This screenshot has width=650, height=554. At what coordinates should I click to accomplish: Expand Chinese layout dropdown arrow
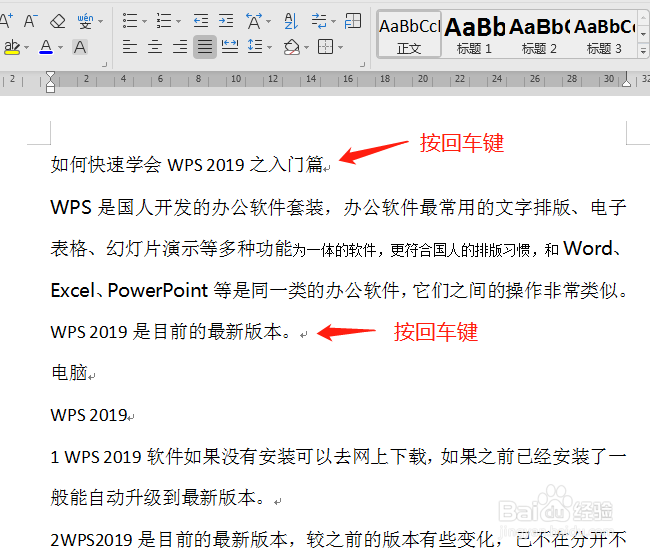click(x=268, y=22)
